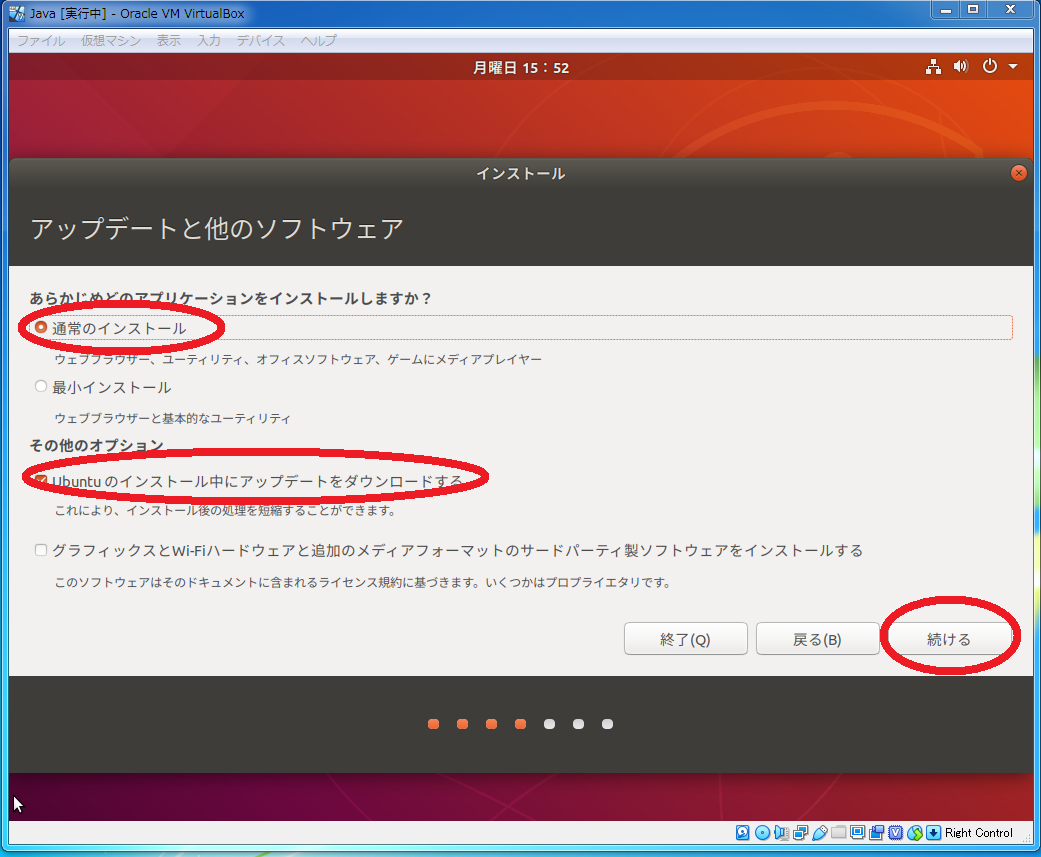Close the installer with the orange X
This screenshot has width=1041, height=857.
pos(1018,173)
